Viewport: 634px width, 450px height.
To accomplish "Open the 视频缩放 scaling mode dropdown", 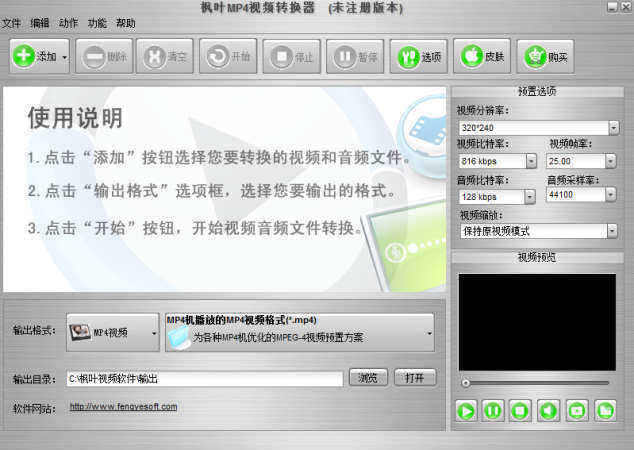I will [612, 231].
